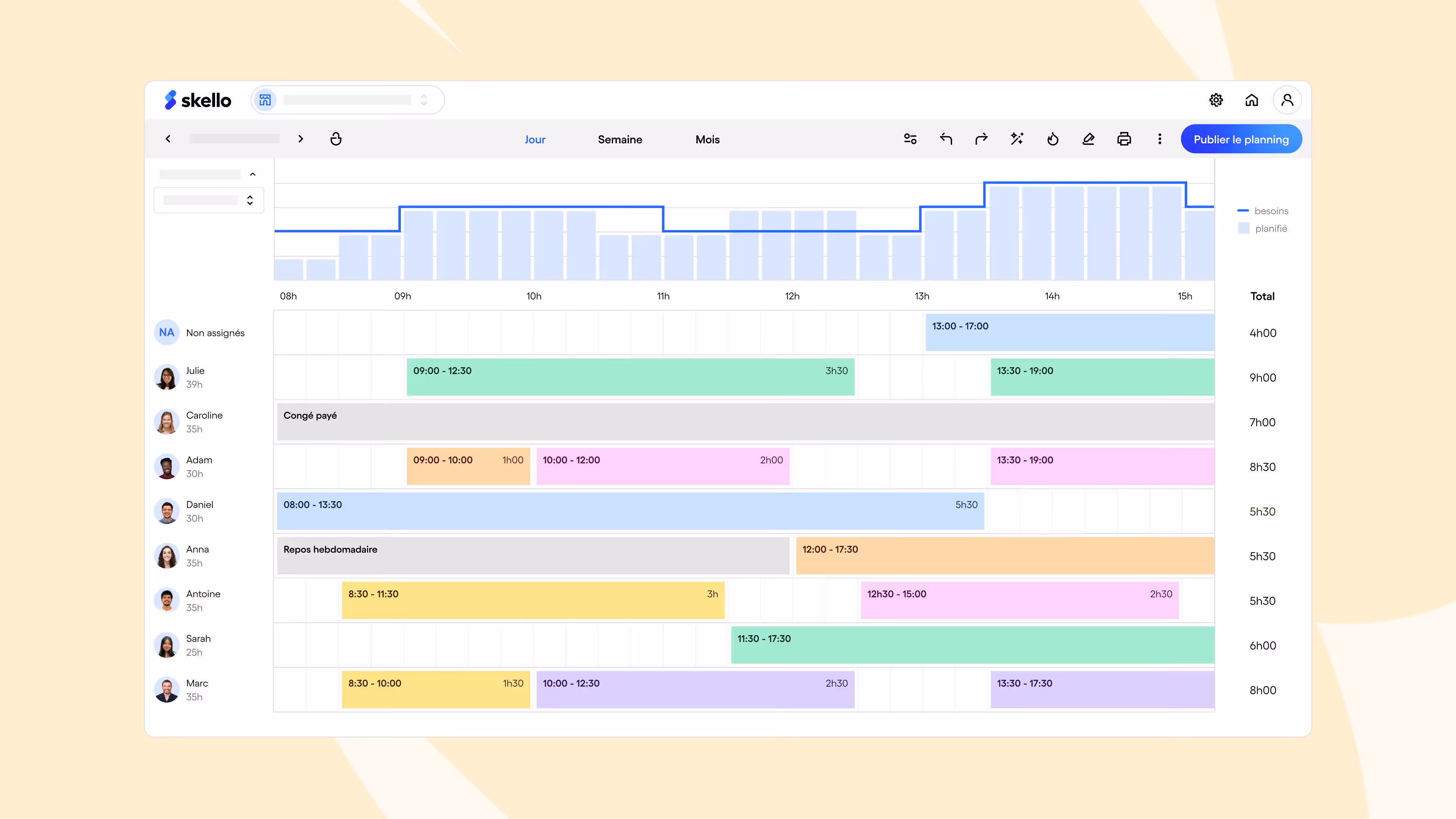Click Marc's avatar photo
The height and width of the screenshot is (819, 1456).
pos(167,690)
